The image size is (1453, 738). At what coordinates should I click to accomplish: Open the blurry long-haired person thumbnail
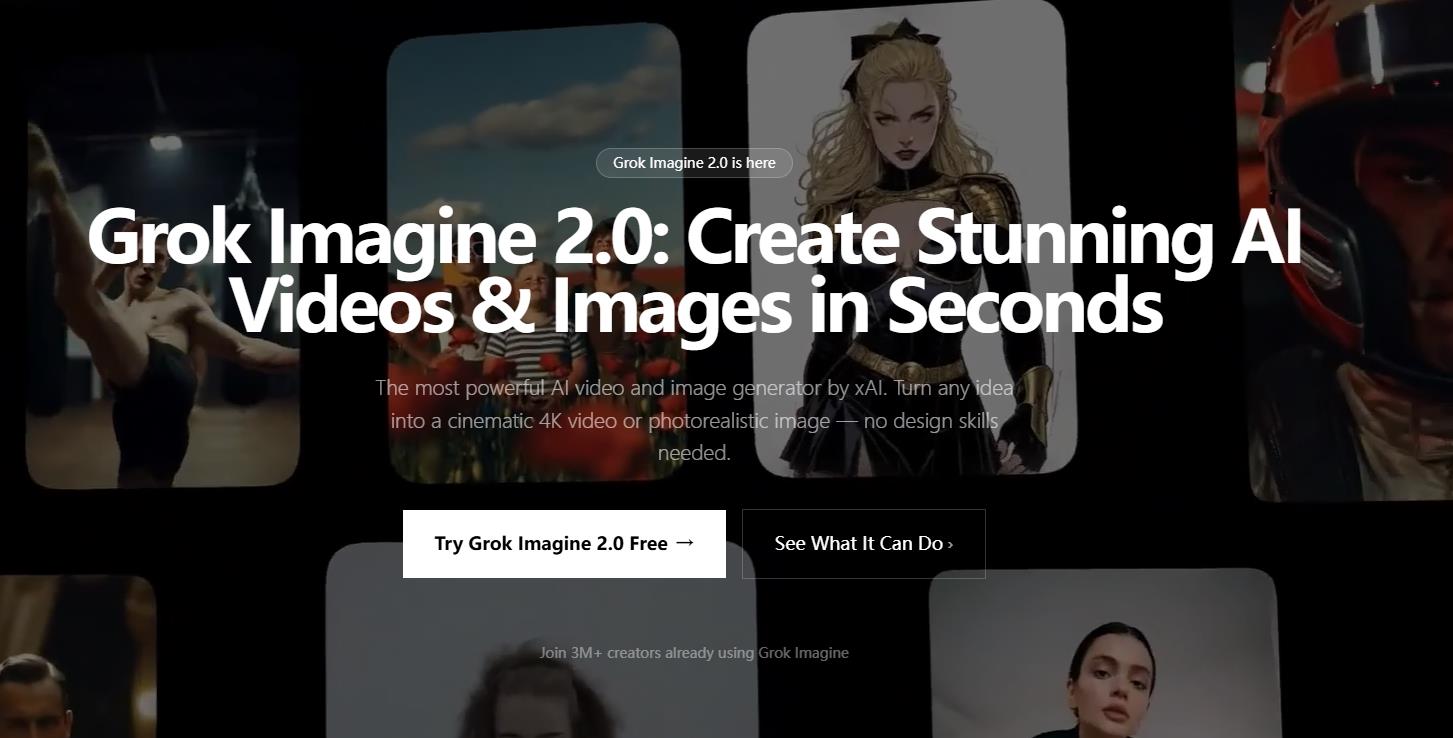tap(540, 690)
